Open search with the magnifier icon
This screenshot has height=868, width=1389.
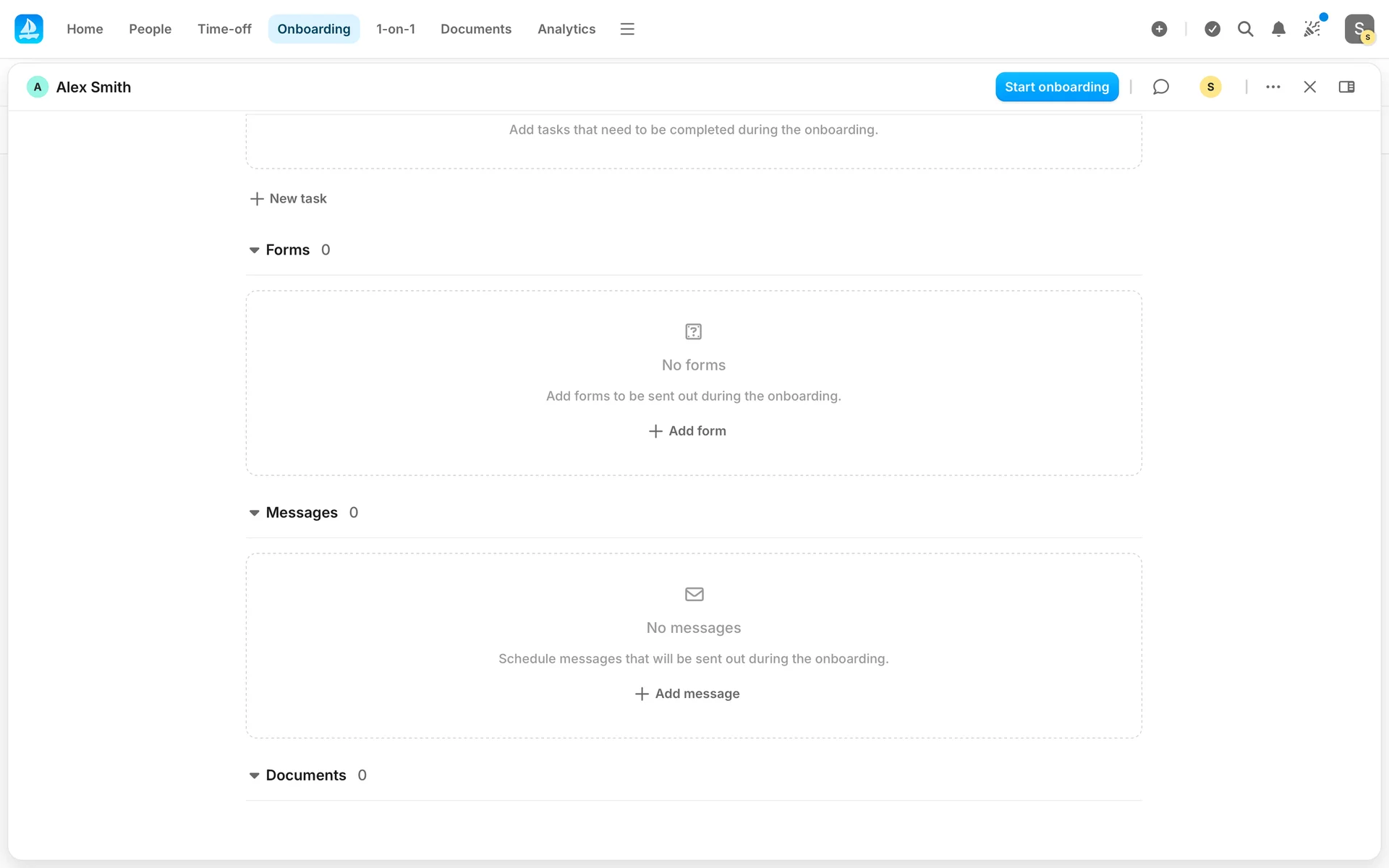pos(1245,29)
